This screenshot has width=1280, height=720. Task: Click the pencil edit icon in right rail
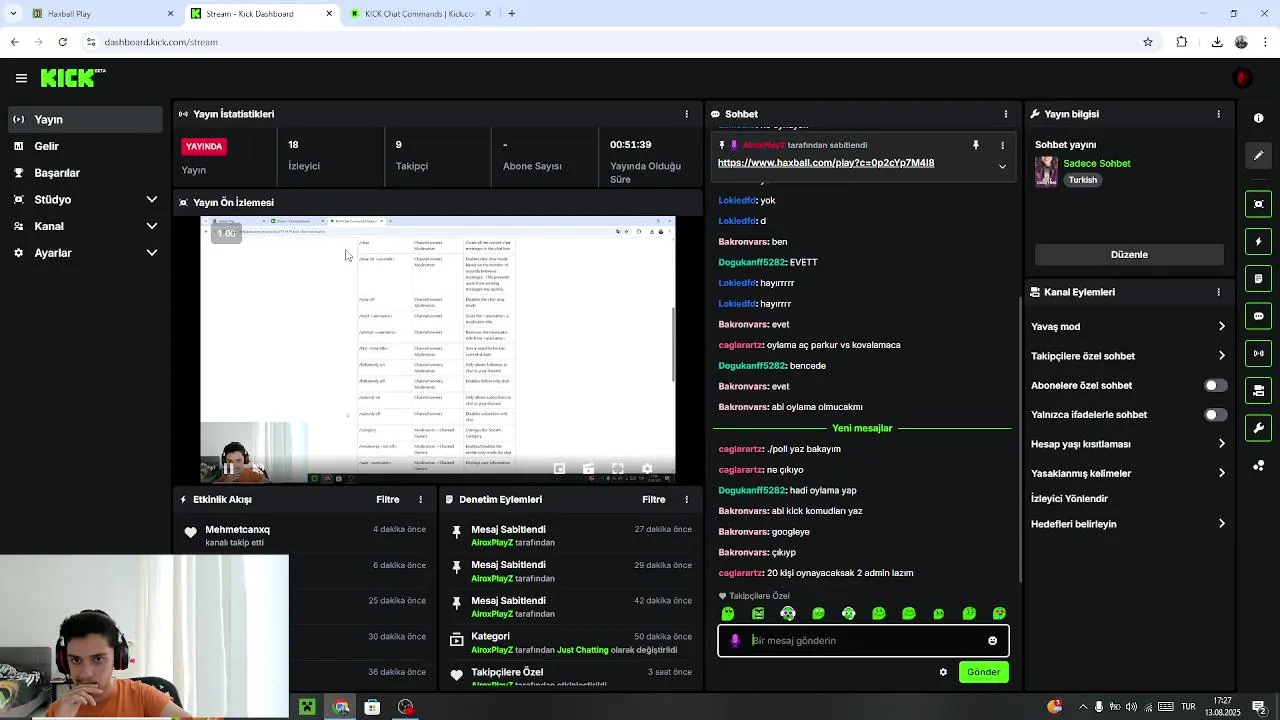pos(1258,155)
